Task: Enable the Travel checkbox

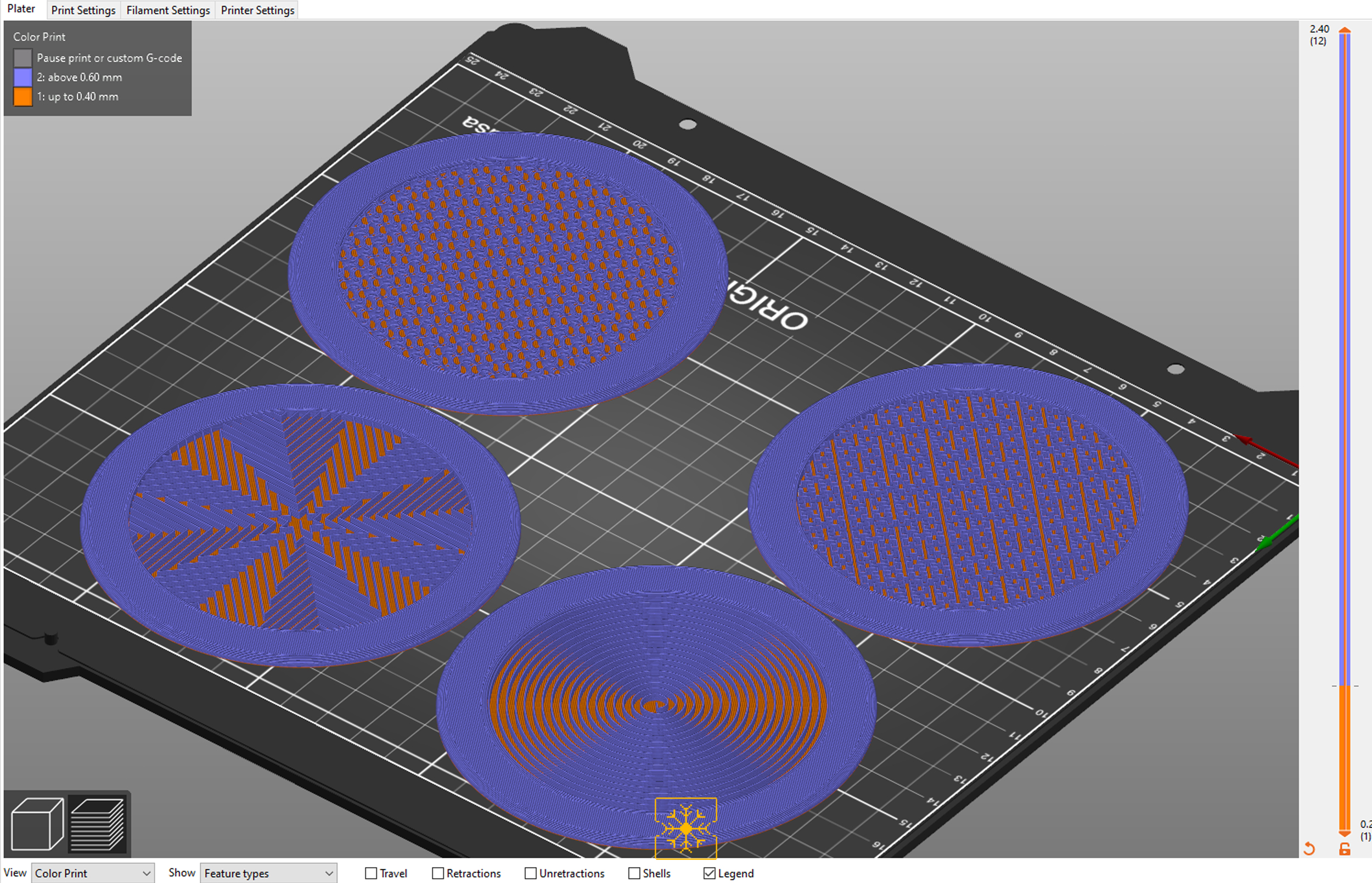Action: pyautogui.click(x=371, y=873)
